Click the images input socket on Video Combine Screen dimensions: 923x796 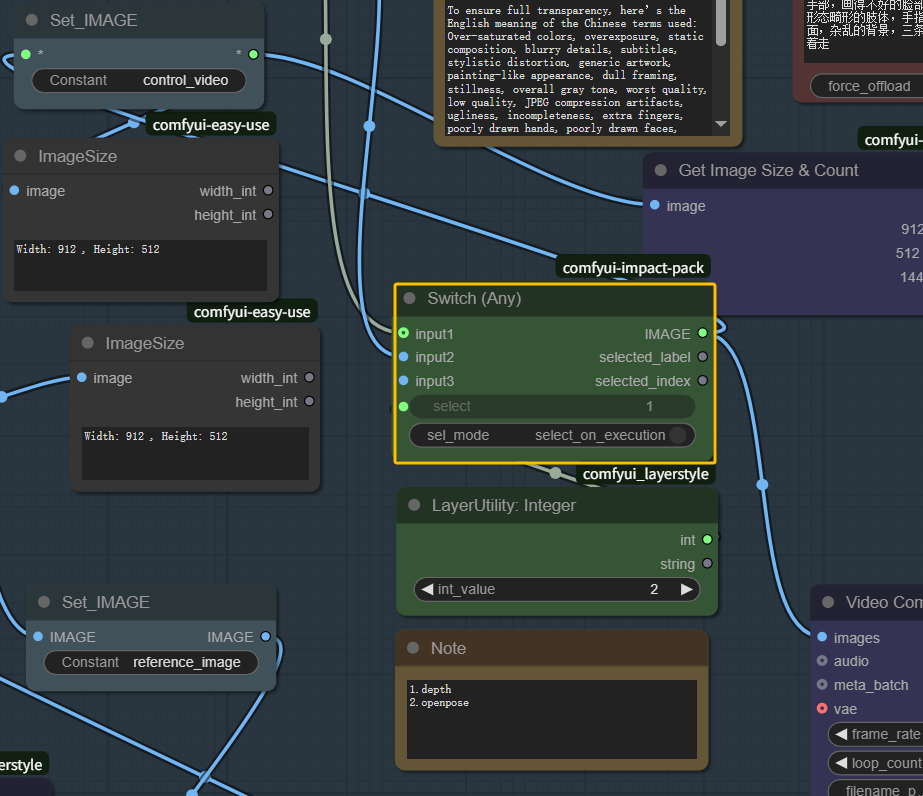click(x=822, y=637)
